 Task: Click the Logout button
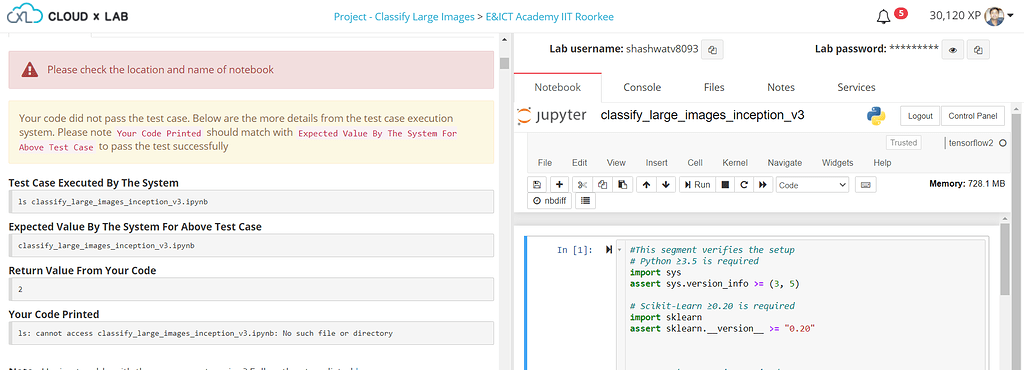coord(920,116)
